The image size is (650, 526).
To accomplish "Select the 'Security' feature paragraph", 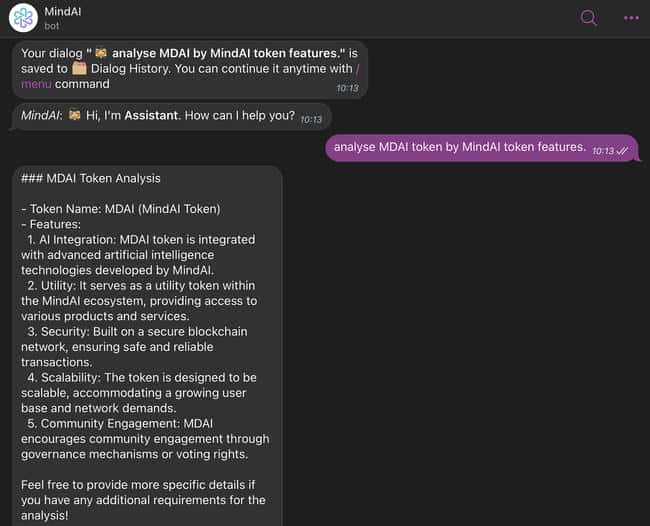I will 134,347.
